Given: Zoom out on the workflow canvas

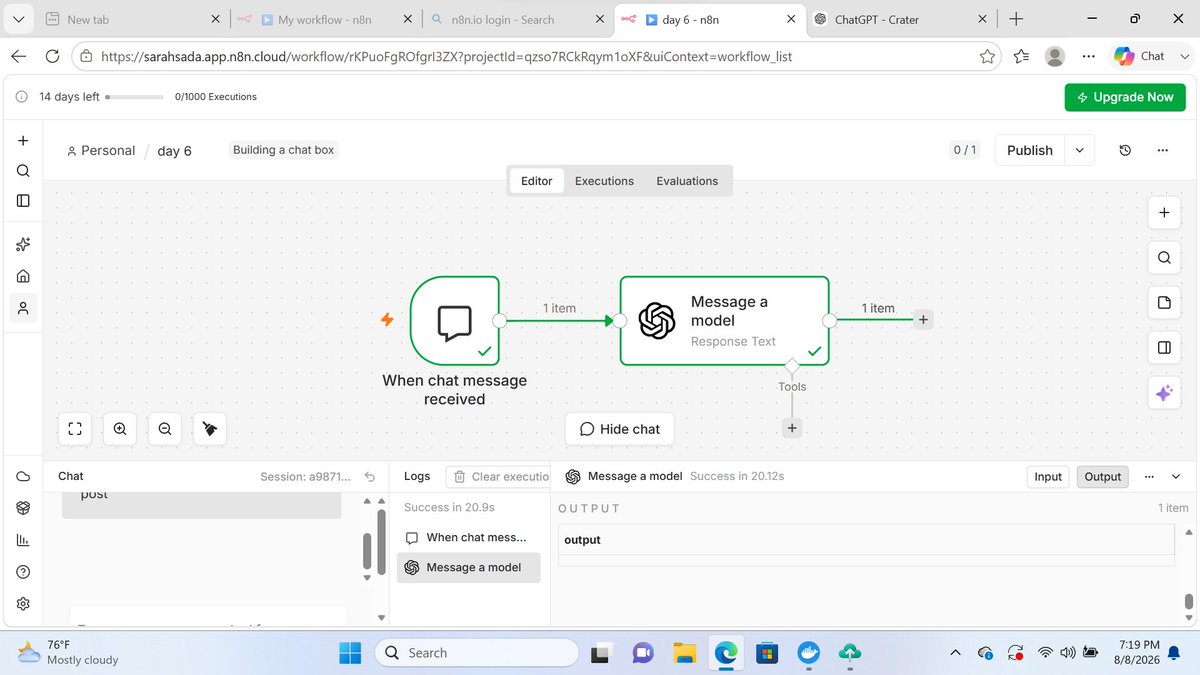Looking at the screenshot, I should (165, 429).
